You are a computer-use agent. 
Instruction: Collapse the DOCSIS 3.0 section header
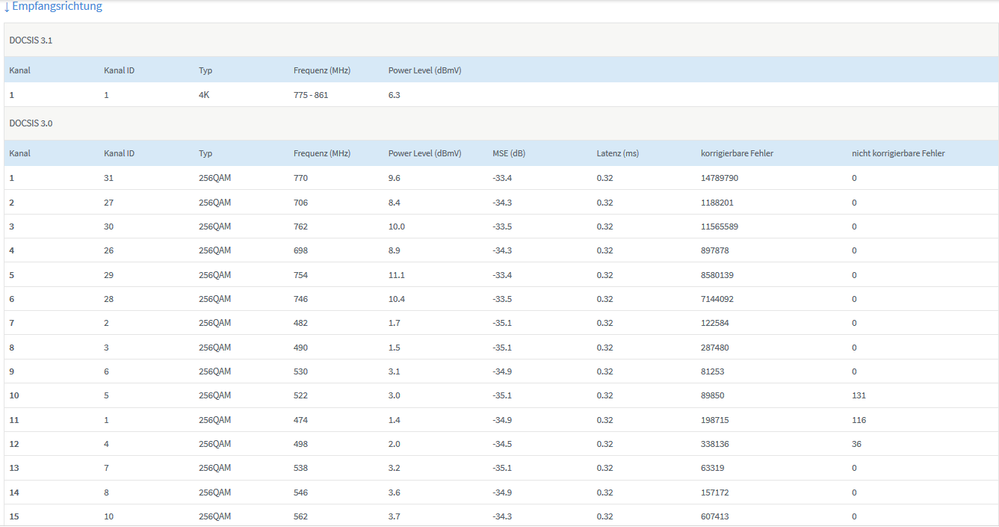click(x=33, y=123)
